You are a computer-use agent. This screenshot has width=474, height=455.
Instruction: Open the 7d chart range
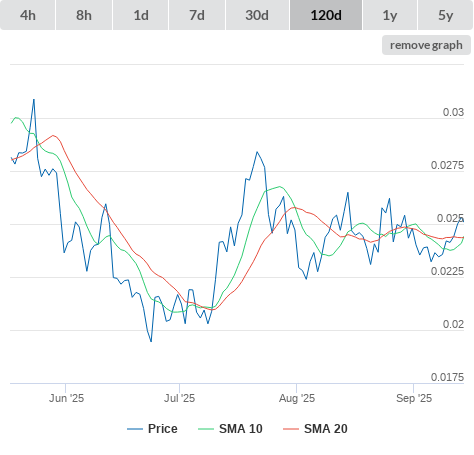197,15
